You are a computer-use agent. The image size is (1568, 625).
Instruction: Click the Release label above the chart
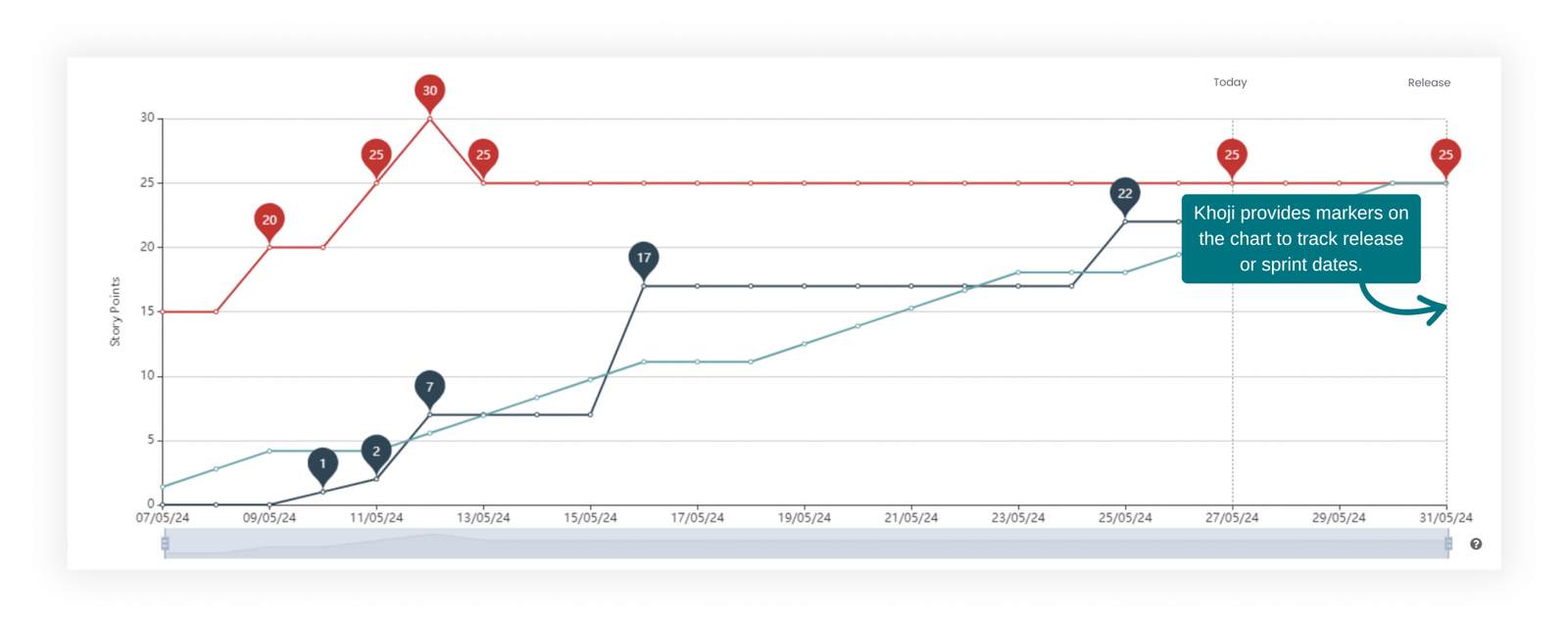click(1429, 83)
